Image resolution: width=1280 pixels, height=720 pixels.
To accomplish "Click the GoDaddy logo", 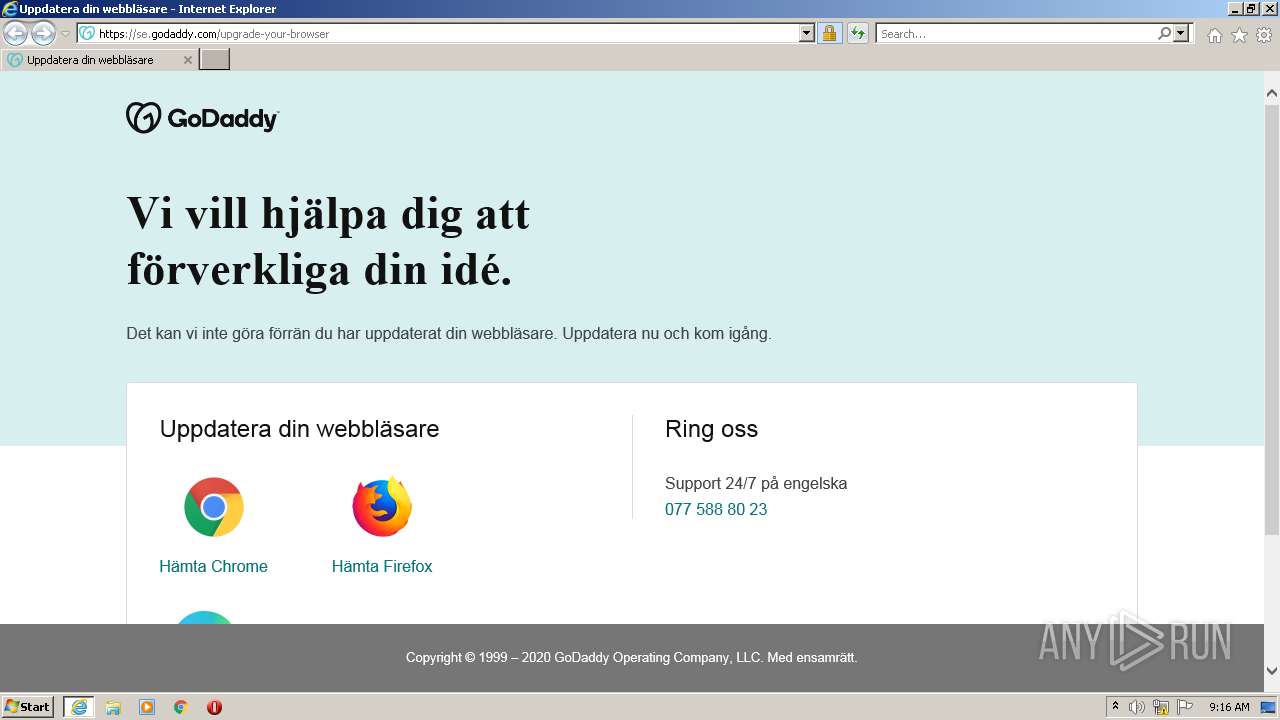I will click(x=202, y=118).
